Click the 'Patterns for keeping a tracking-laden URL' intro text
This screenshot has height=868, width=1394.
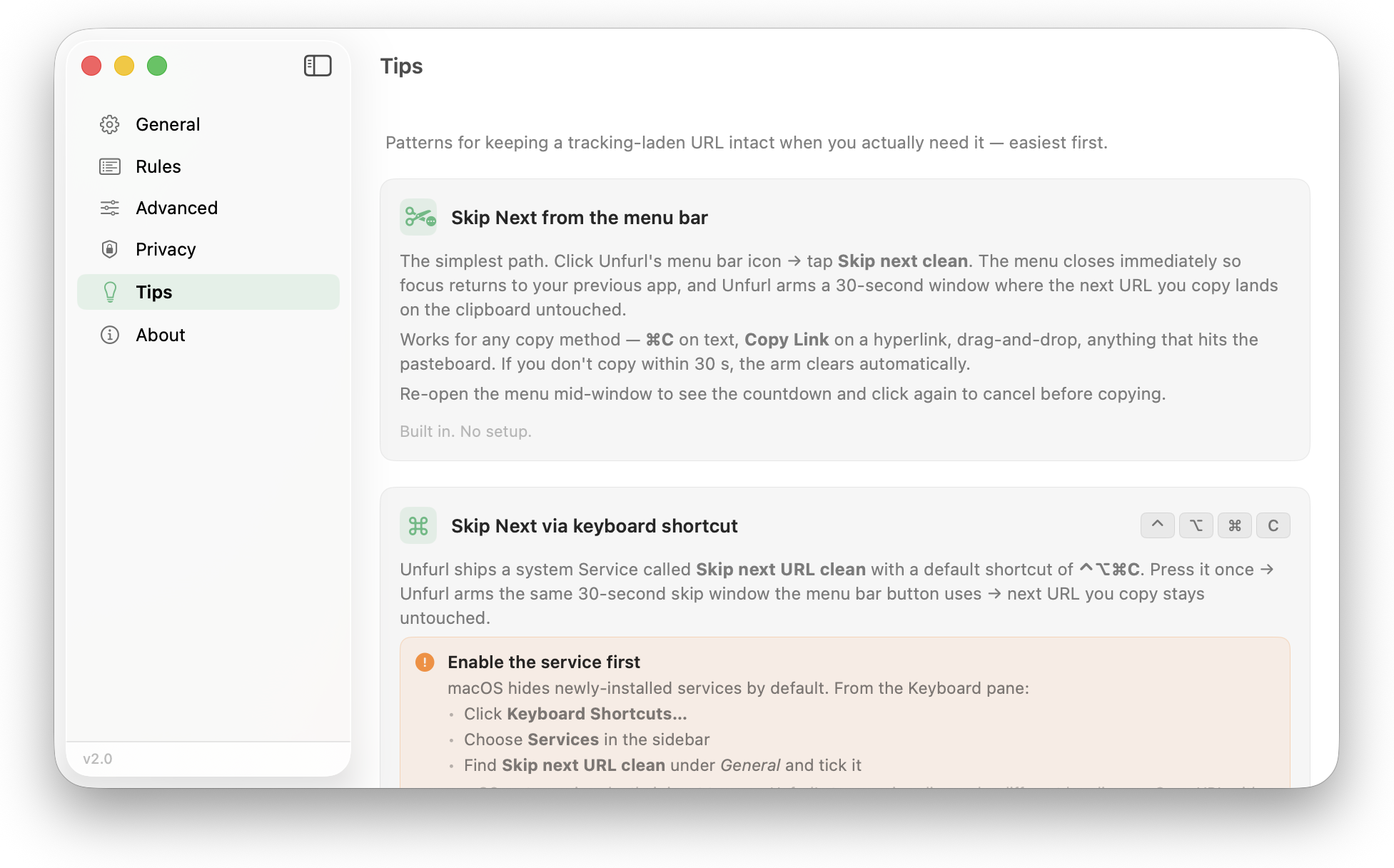pos(747,143)
